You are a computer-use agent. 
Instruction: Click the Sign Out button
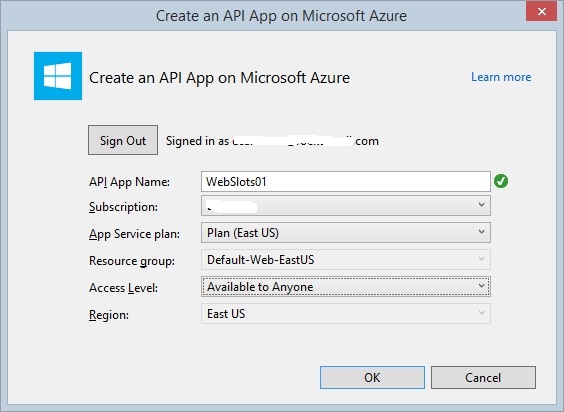123,140
